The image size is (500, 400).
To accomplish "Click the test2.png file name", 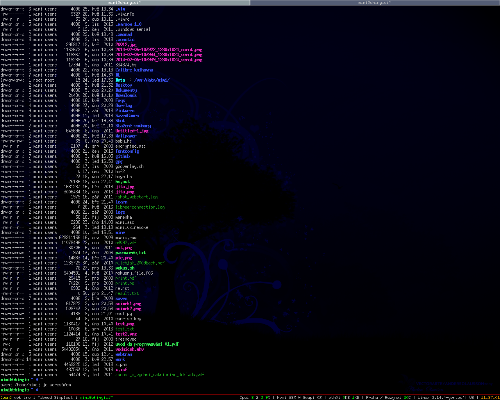I will tap(126, 334).
